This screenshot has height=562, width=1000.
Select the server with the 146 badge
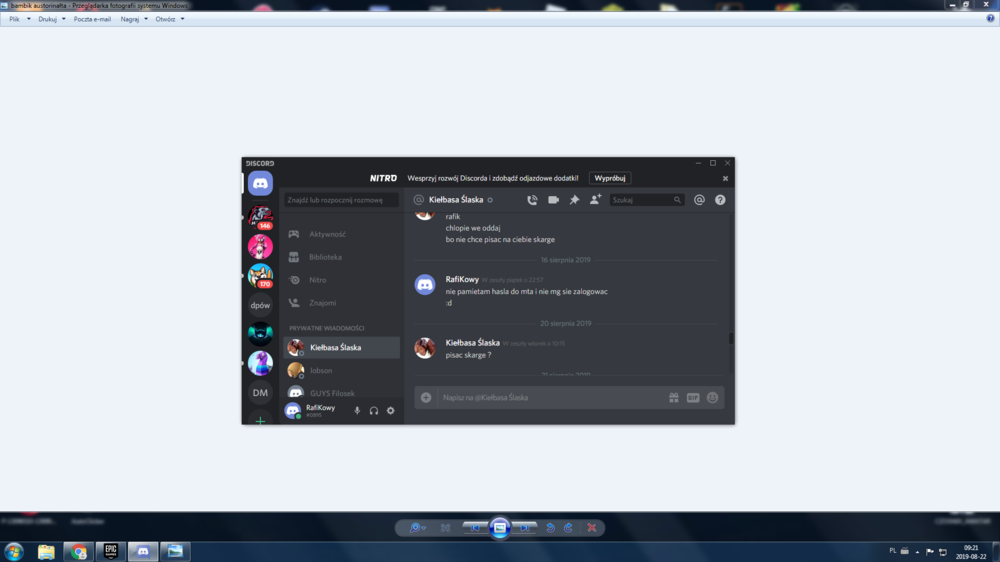coord(260,217)
